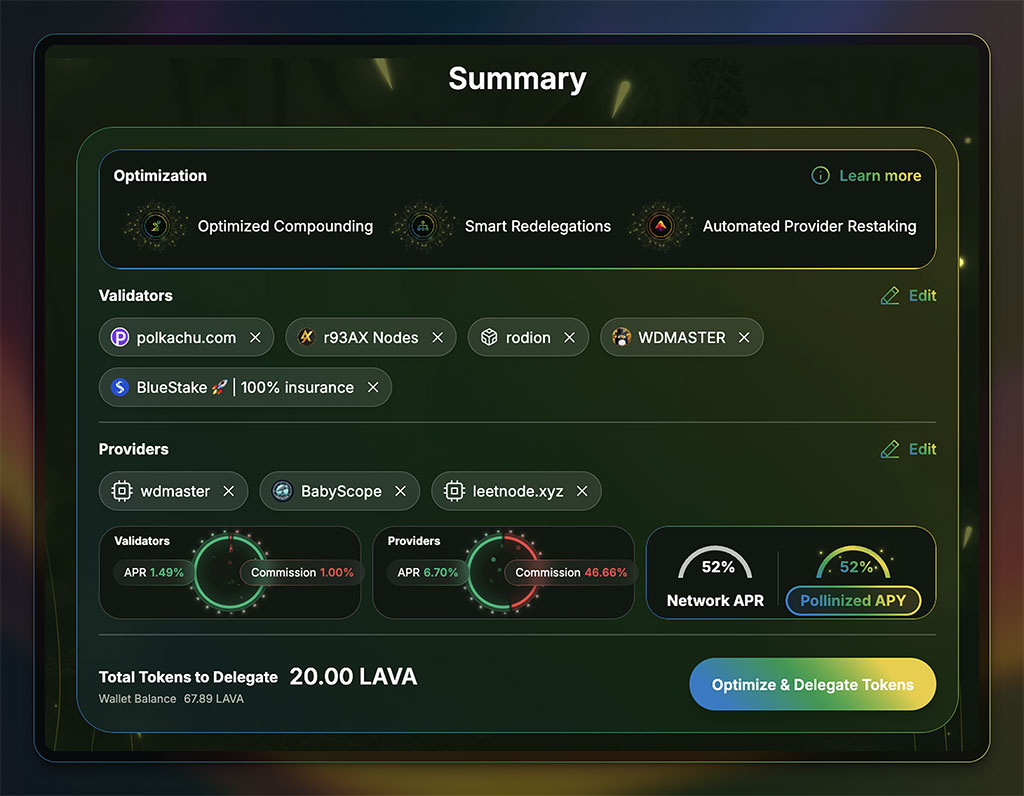Click the rodion cube icon

(489, 338)
